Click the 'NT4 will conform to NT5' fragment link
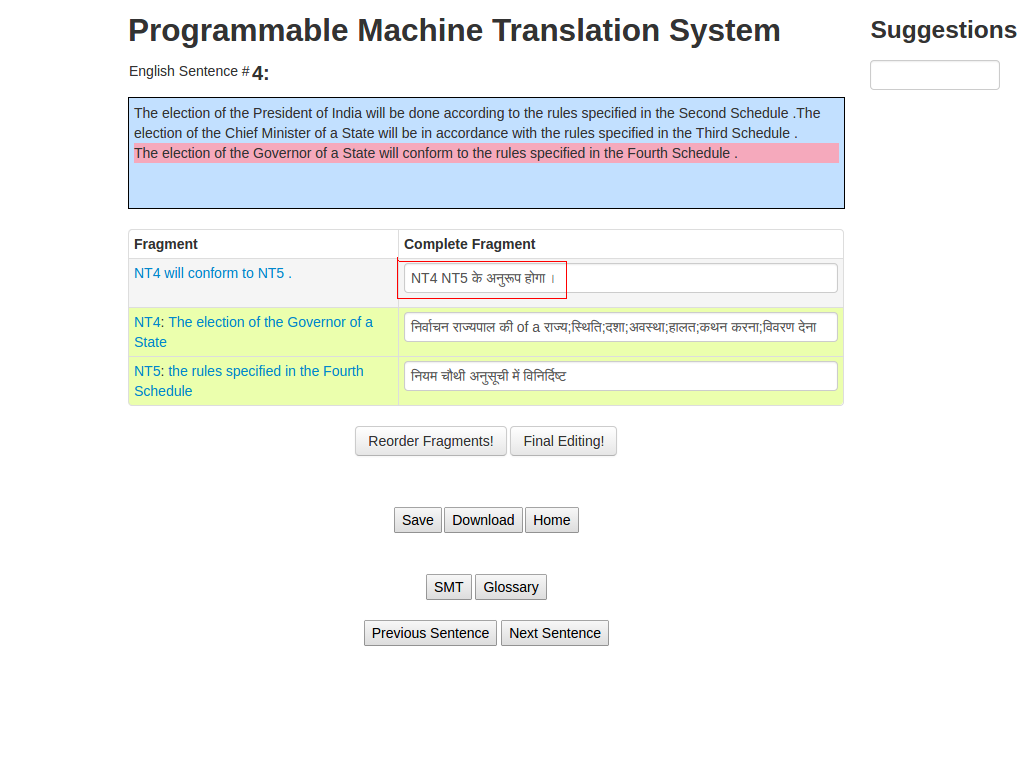 213,273
